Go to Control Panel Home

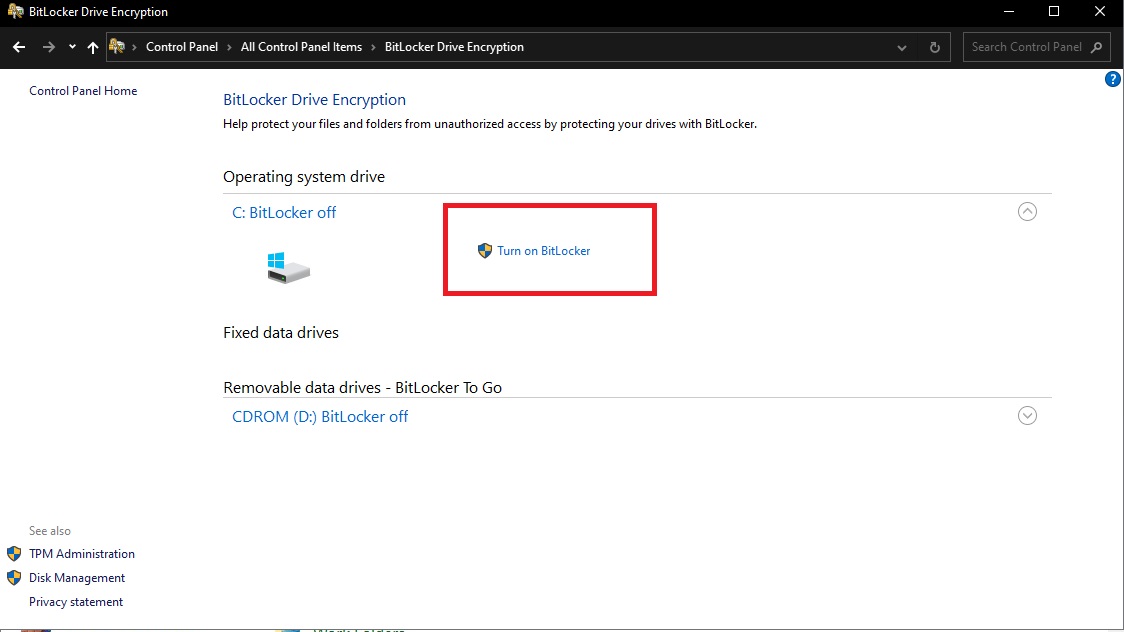click(83, 91)
